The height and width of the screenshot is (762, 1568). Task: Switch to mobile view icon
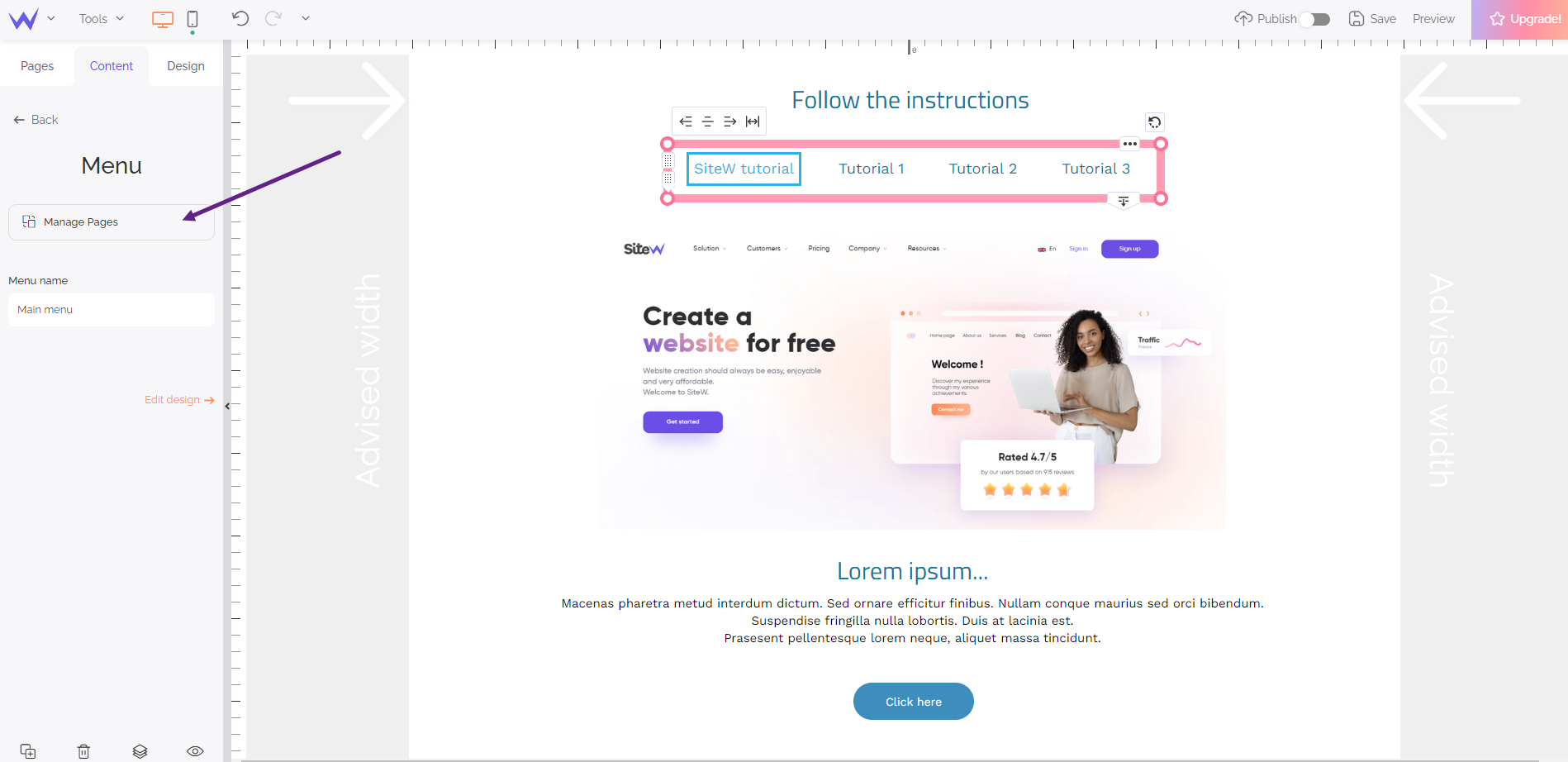pos(192,19)
